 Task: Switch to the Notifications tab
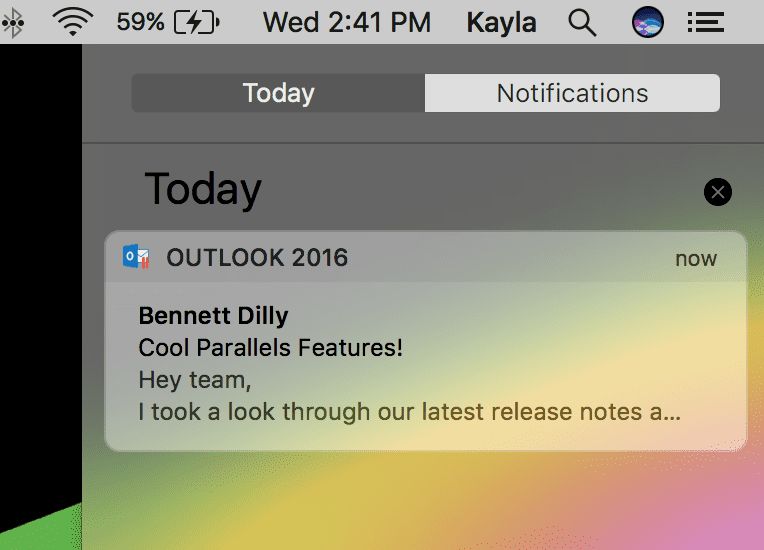[x=572, y=93]
